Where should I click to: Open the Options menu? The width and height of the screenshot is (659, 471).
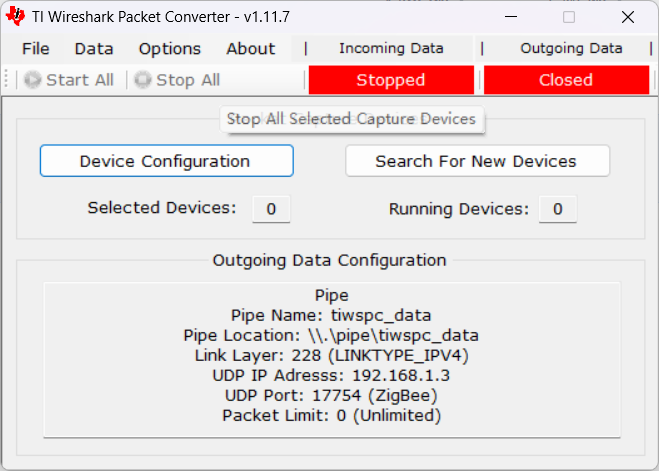[170, 49]
